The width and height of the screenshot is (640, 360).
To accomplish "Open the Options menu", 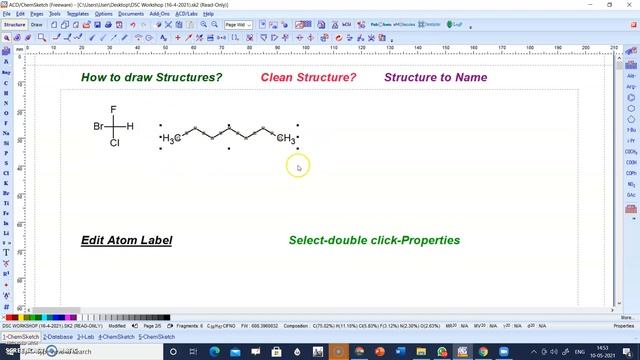I will click(103, 14).
